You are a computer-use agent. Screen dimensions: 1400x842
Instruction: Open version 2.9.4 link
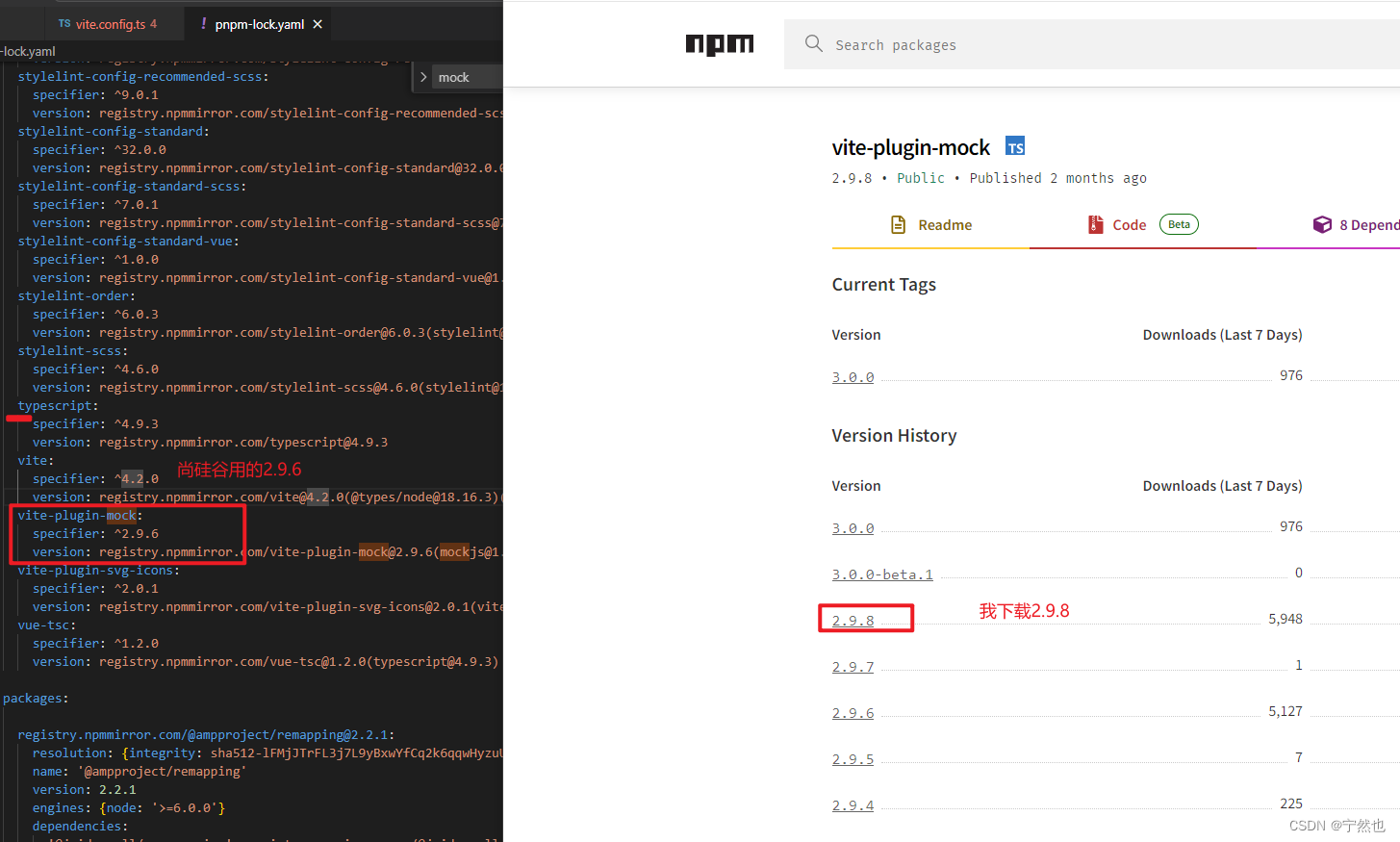point(853,805)
